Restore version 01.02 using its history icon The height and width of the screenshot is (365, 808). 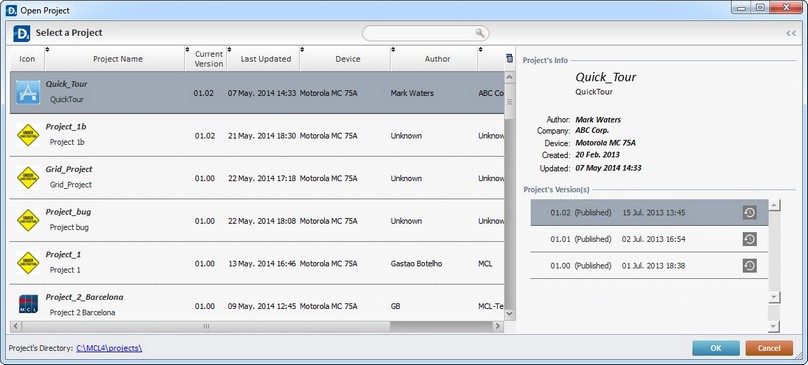point(750,212)
